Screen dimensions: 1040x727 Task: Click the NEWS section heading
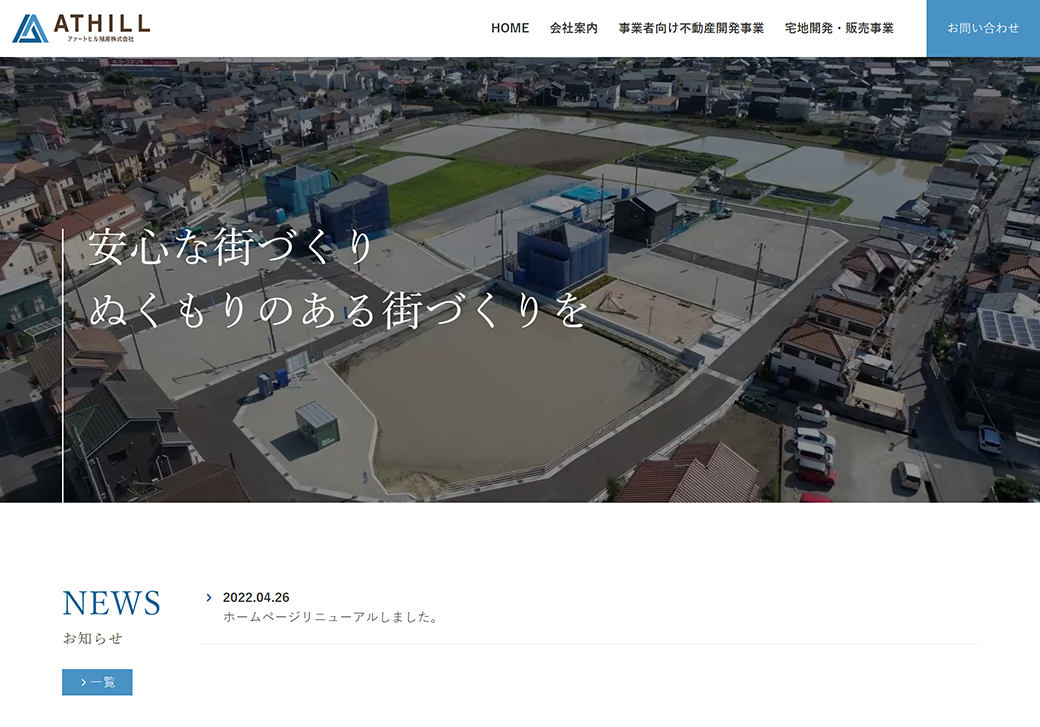(111, 601)
